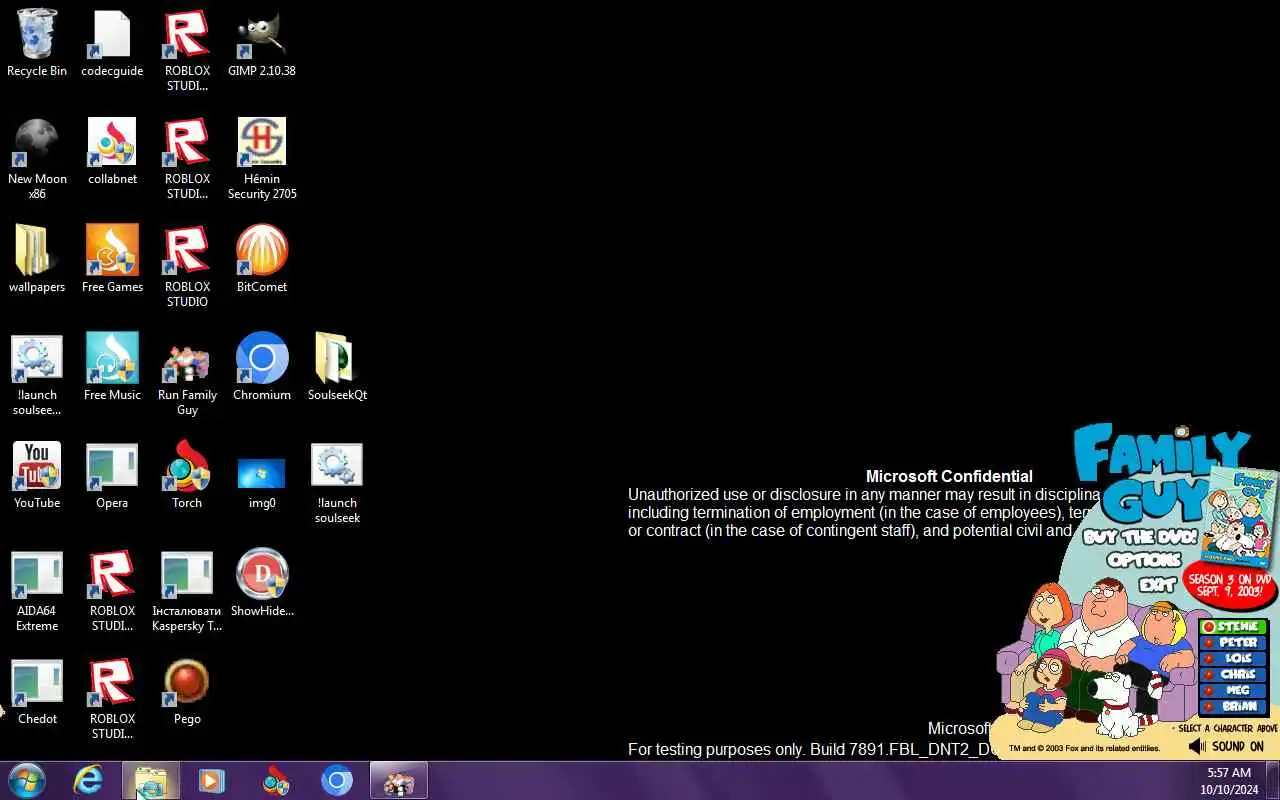Switch to running Family Guy taskbar item
This screenshot has width=1280, height=800.
(399, 780)
